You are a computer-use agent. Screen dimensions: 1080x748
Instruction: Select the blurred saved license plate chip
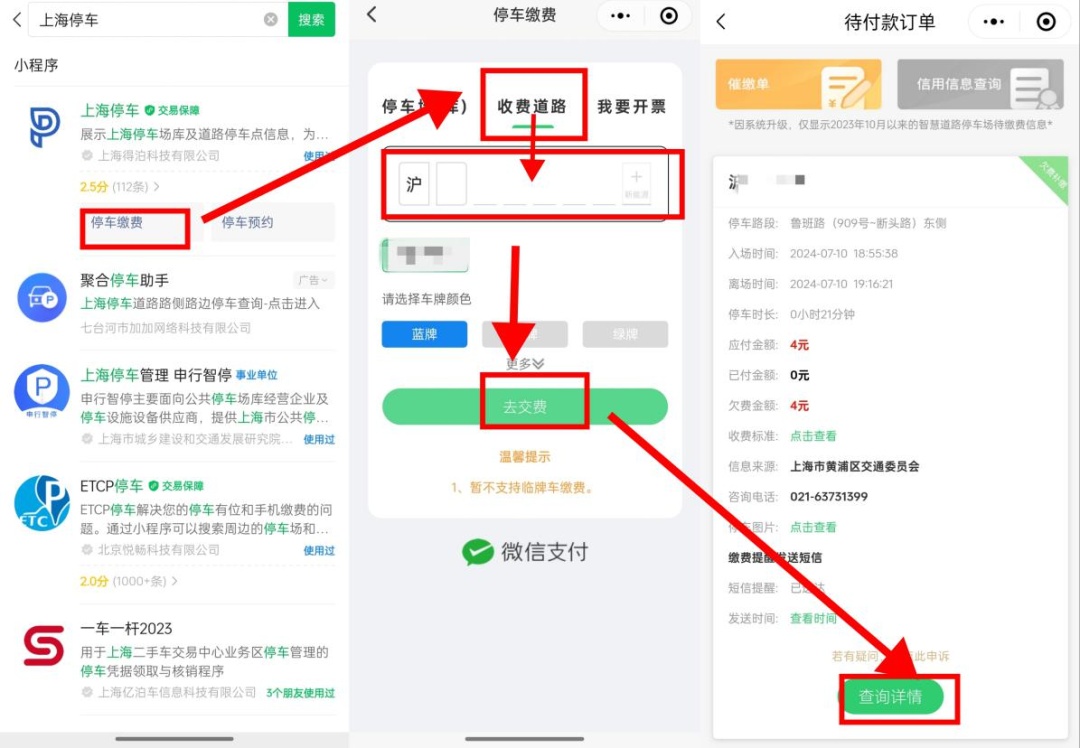425,255
